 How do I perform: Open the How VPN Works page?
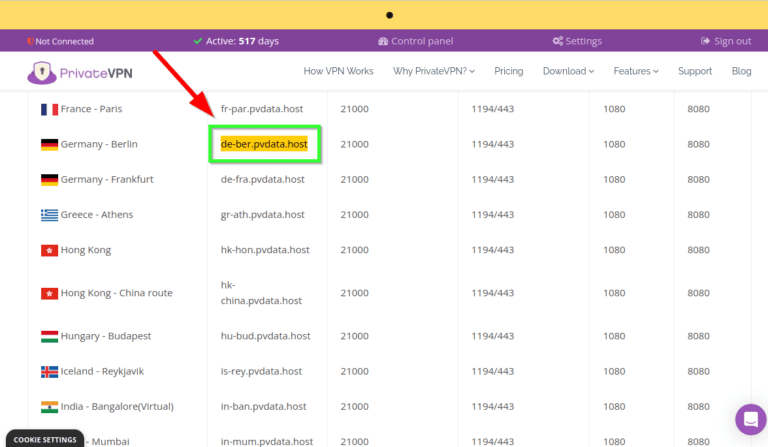(338, 71)
